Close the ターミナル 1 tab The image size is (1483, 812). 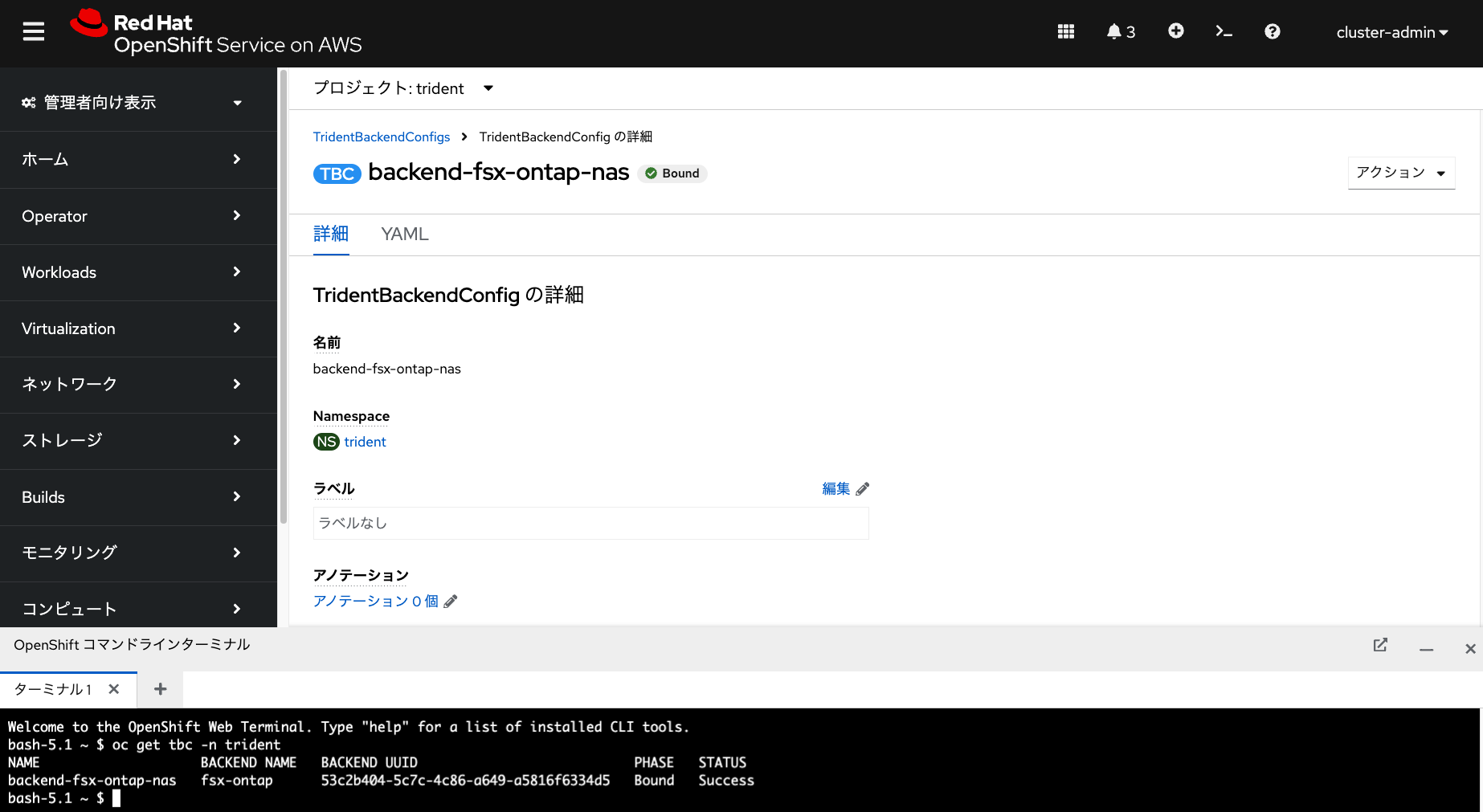click(114, 689)
